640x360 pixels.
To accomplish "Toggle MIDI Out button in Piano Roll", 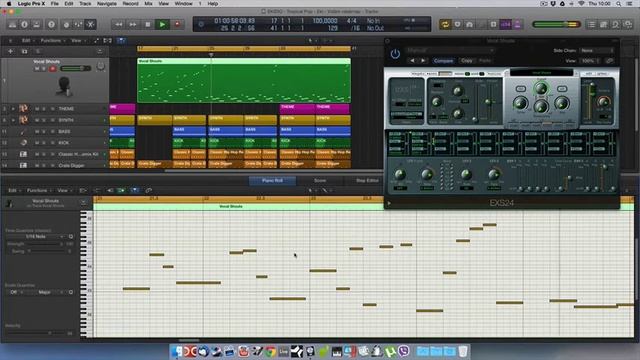I will pyautogui.click(x=122, y=191).
